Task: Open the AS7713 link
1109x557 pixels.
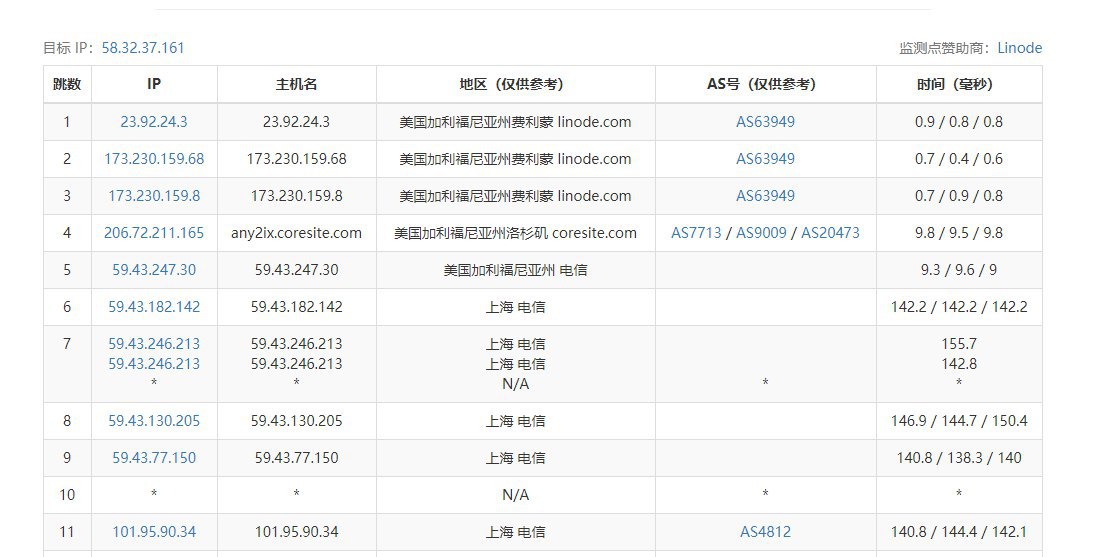Action: point(696,233)
